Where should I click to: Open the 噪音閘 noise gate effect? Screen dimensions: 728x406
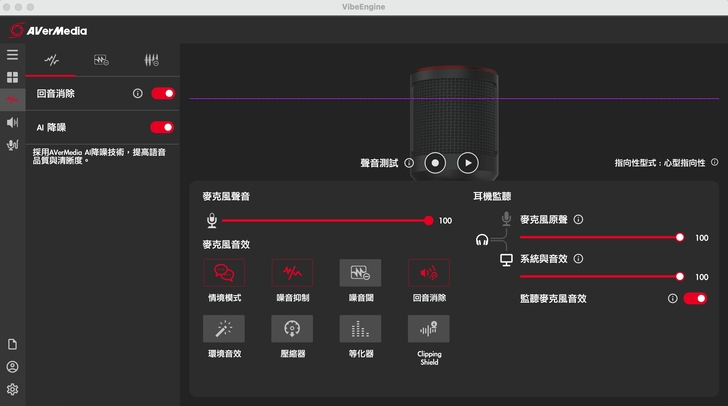click(360, 273)
